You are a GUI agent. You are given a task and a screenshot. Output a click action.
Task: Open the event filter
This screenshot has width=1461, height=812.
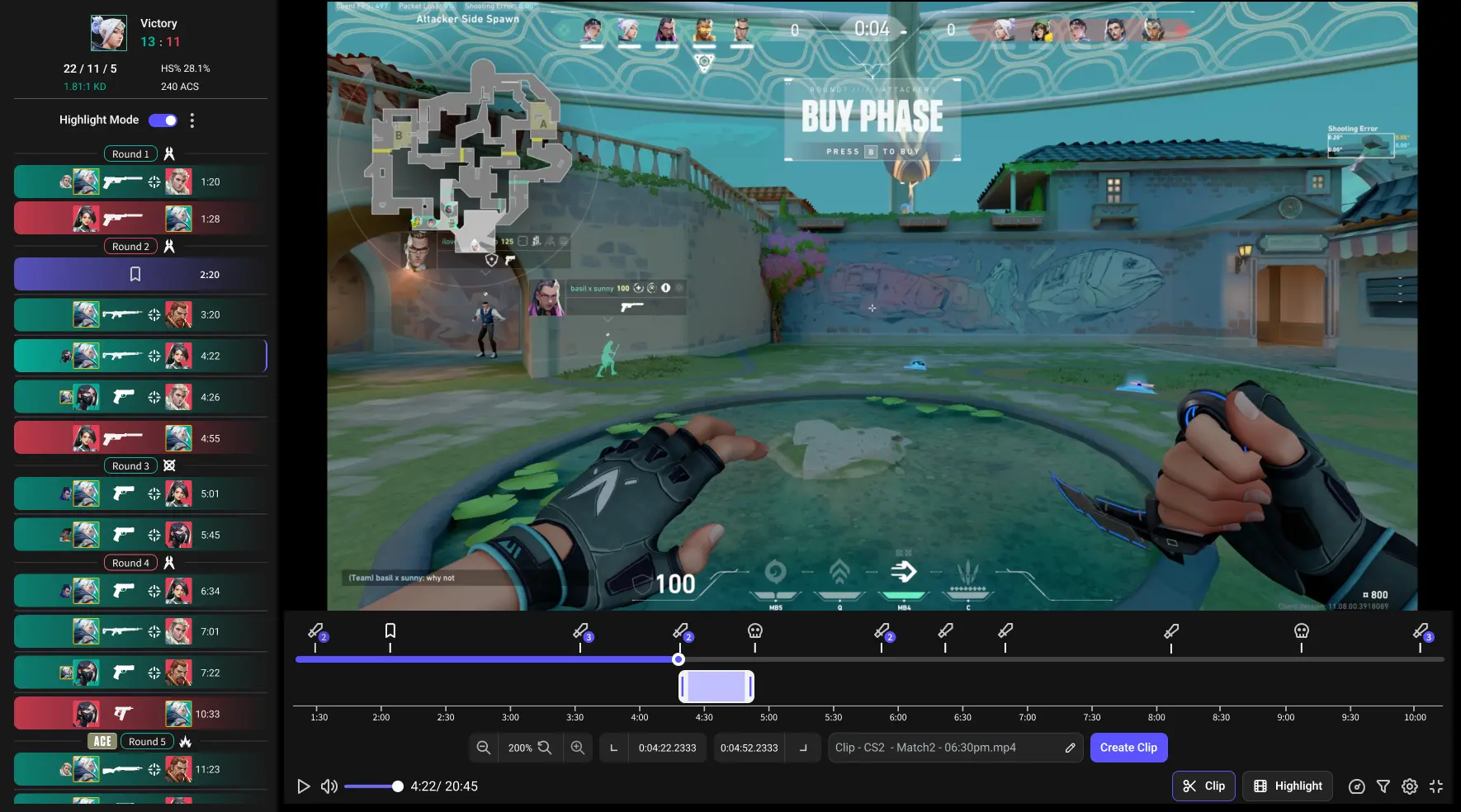point(1383,786)
